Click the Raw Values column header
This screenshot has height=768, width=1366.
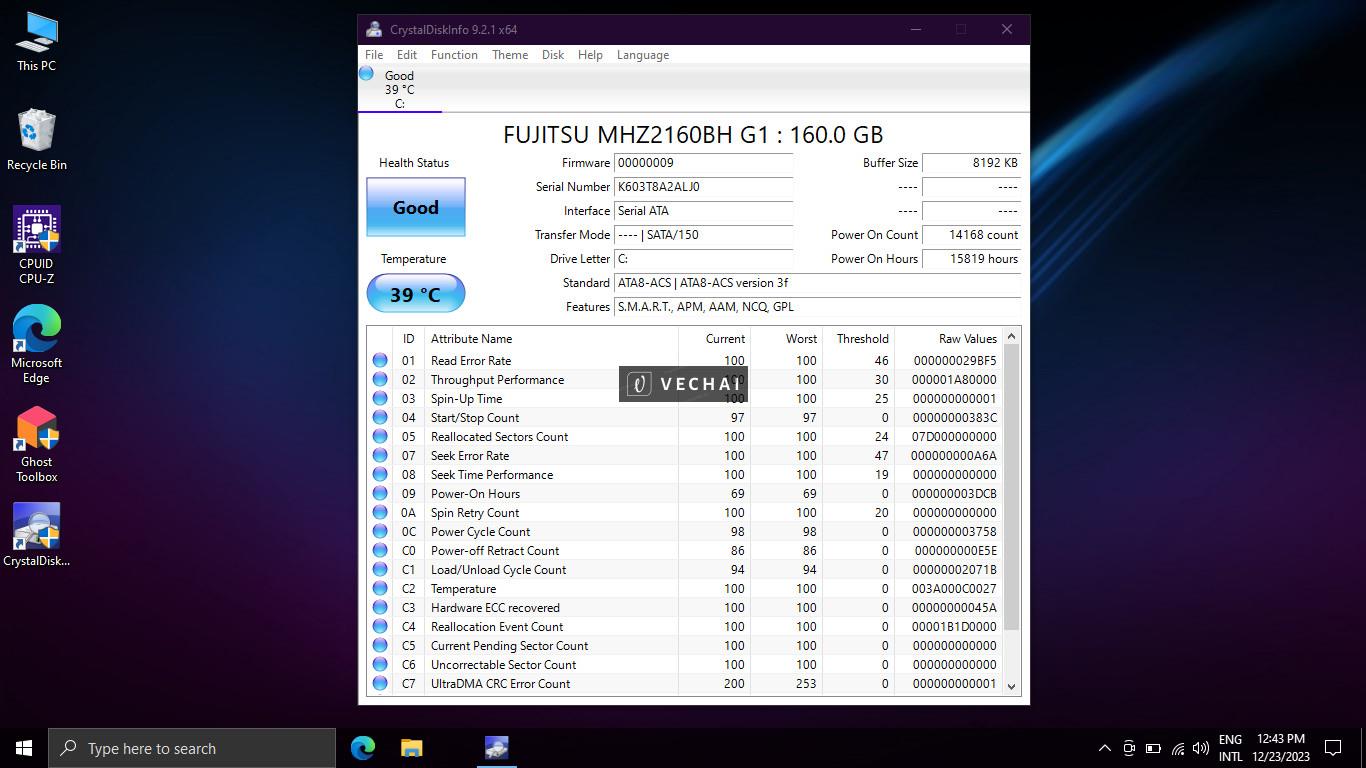pos(948,339)
